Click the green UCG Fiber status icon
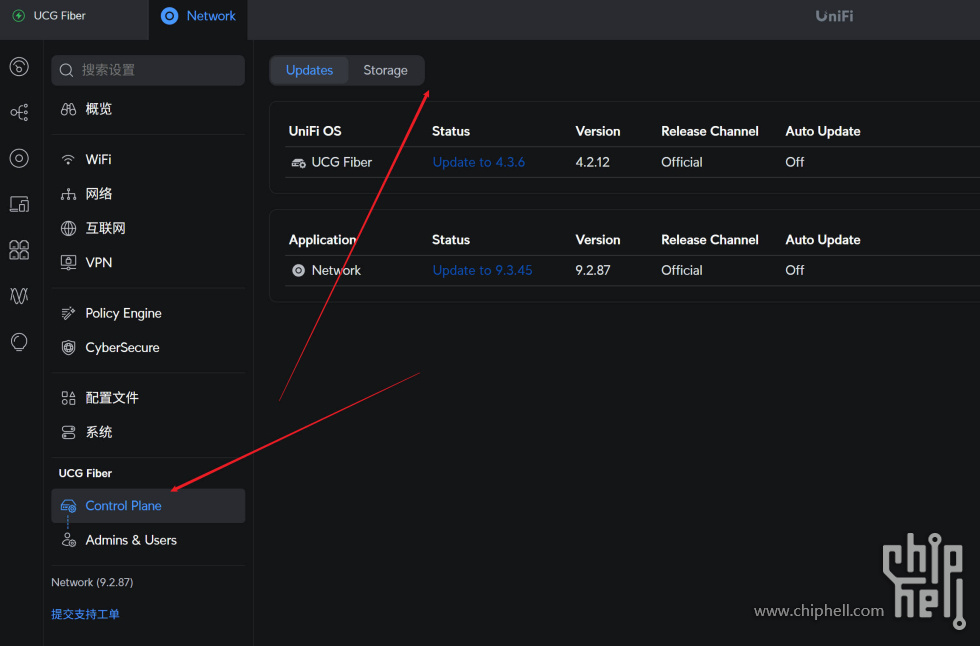 [x=19, y=16]
